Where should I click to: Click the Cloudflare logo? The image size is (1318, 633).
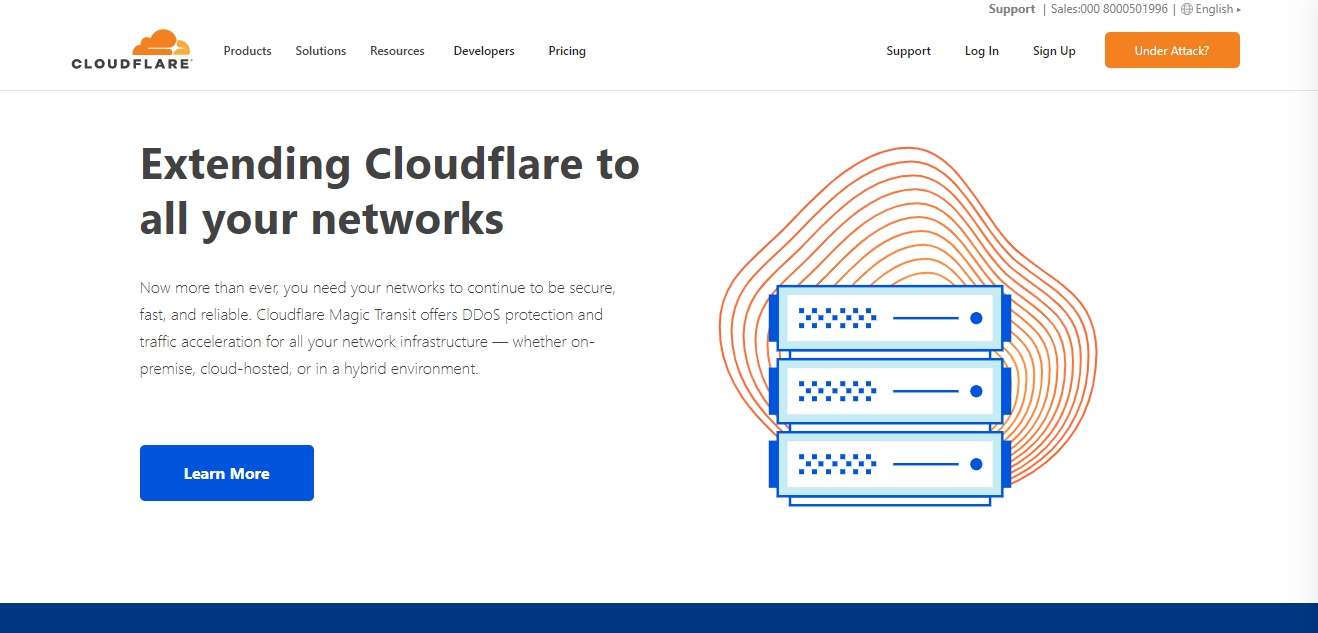coord(131,50)
